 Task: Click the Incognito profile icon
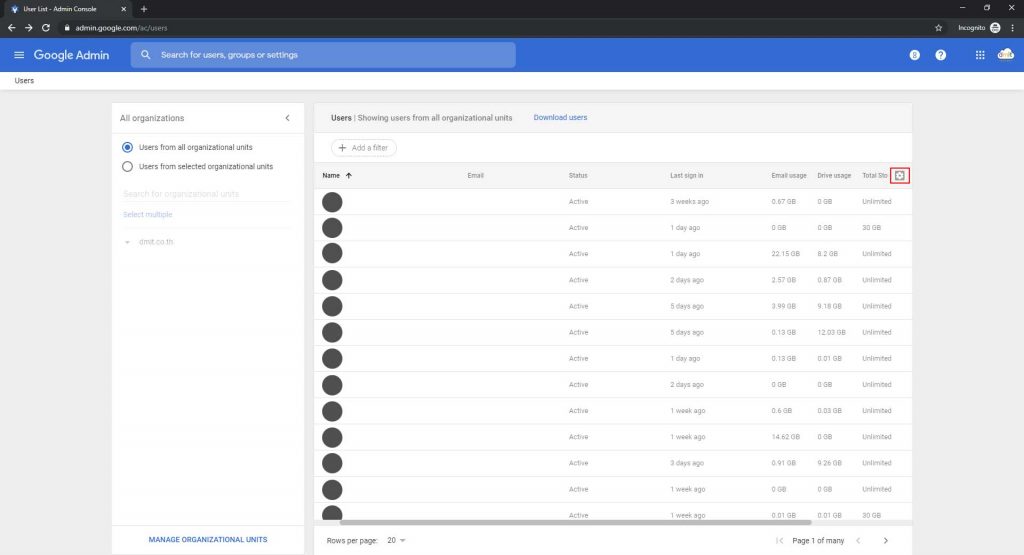point(995,27)
